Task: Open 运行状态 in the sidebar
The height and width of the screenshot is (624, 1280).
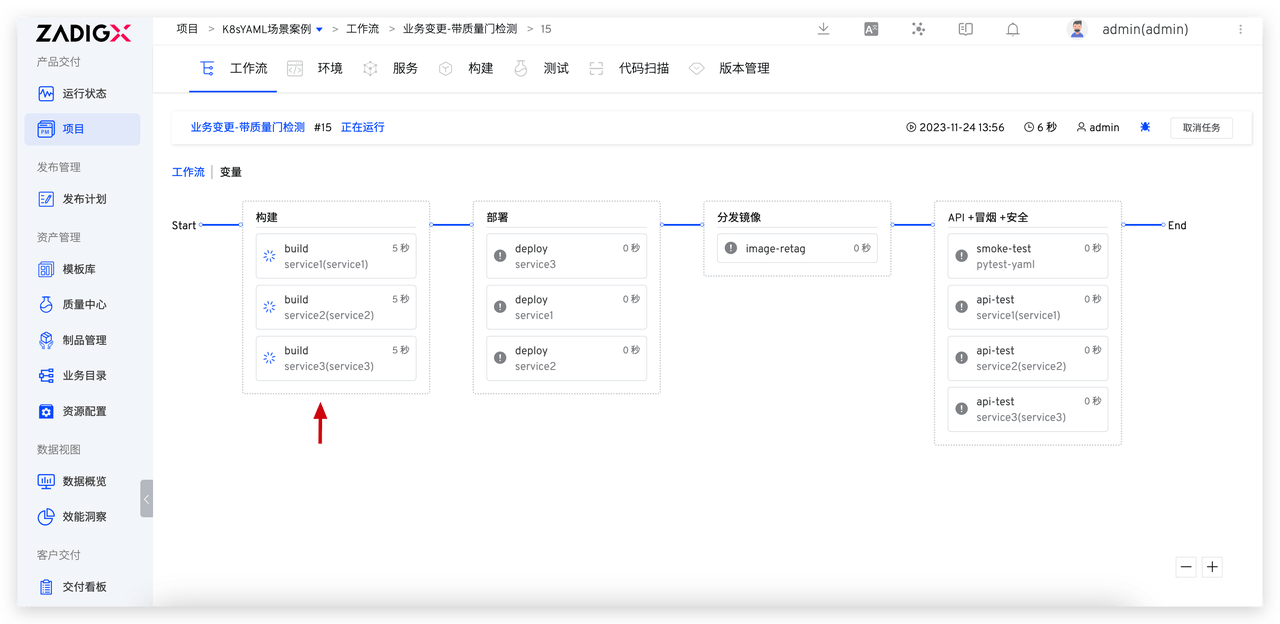Action: (84, 94)
